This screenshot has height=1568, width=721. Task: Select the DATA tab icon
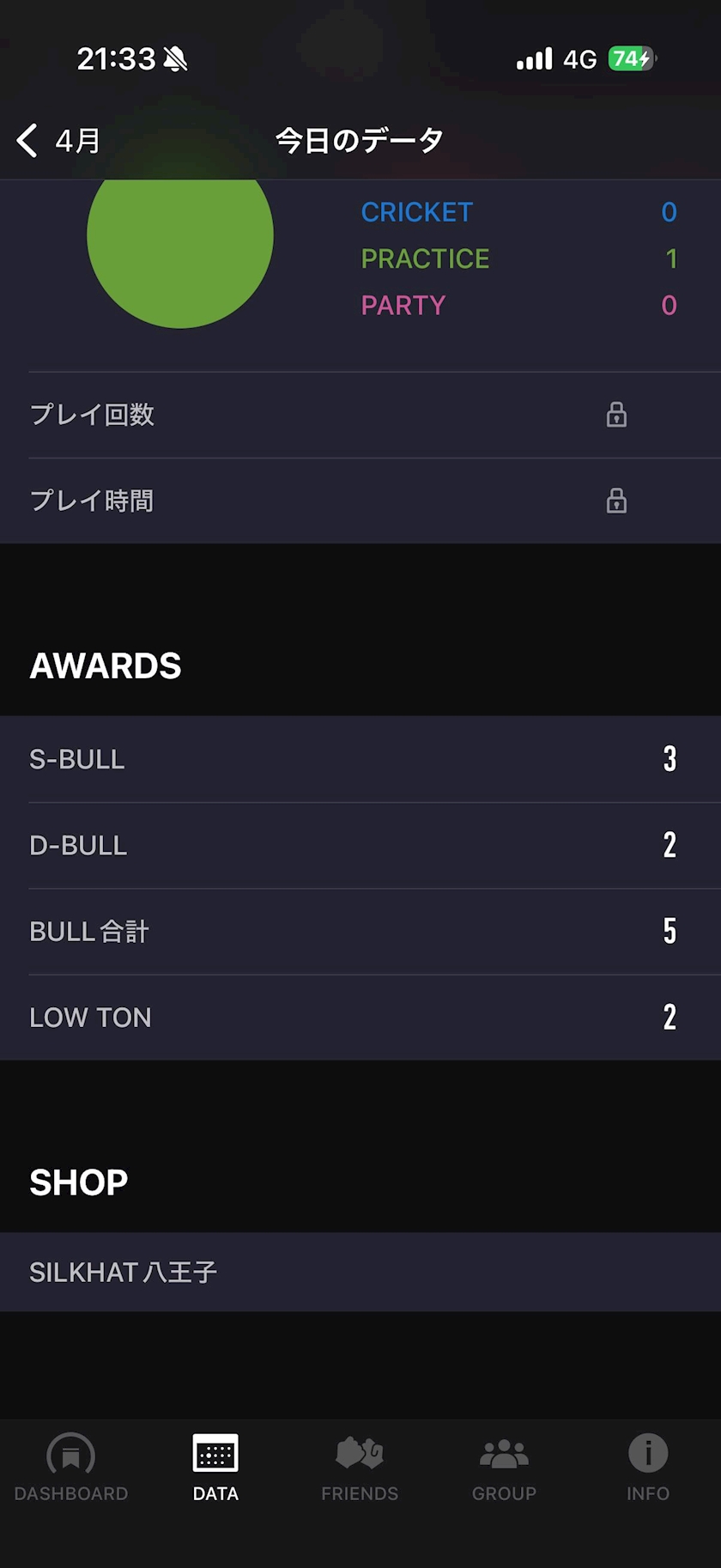tap(215, 1454)
